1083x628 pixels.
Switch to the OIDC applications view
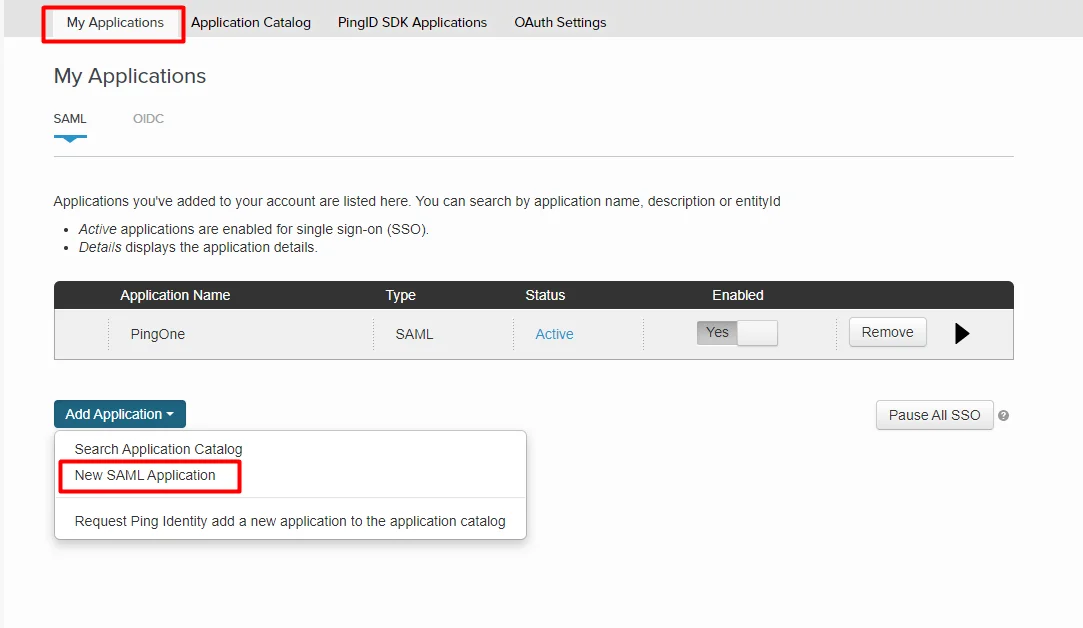pos(148,118)
